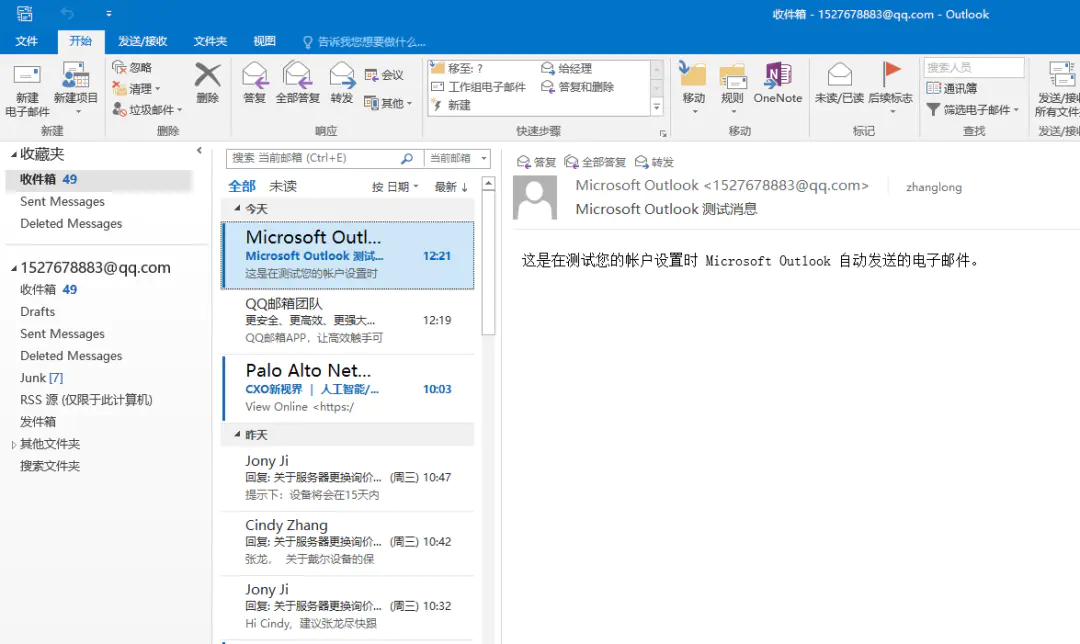Click the sender avatar picture in reading pane
The width and height of the screenshot is (1080, 644).
pyautogui.click(x=535, y=198)
